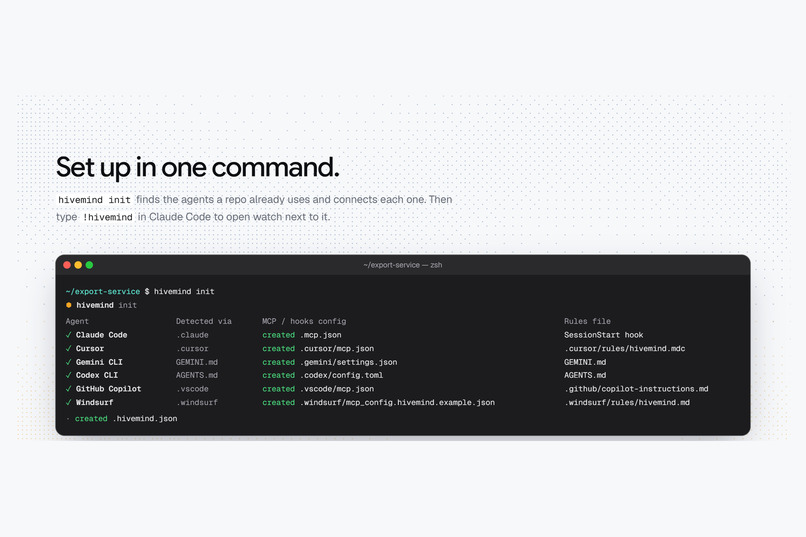Click the heading 'Set up in one command.'
This screenshot has height=537, width=806.
point(197,168)
